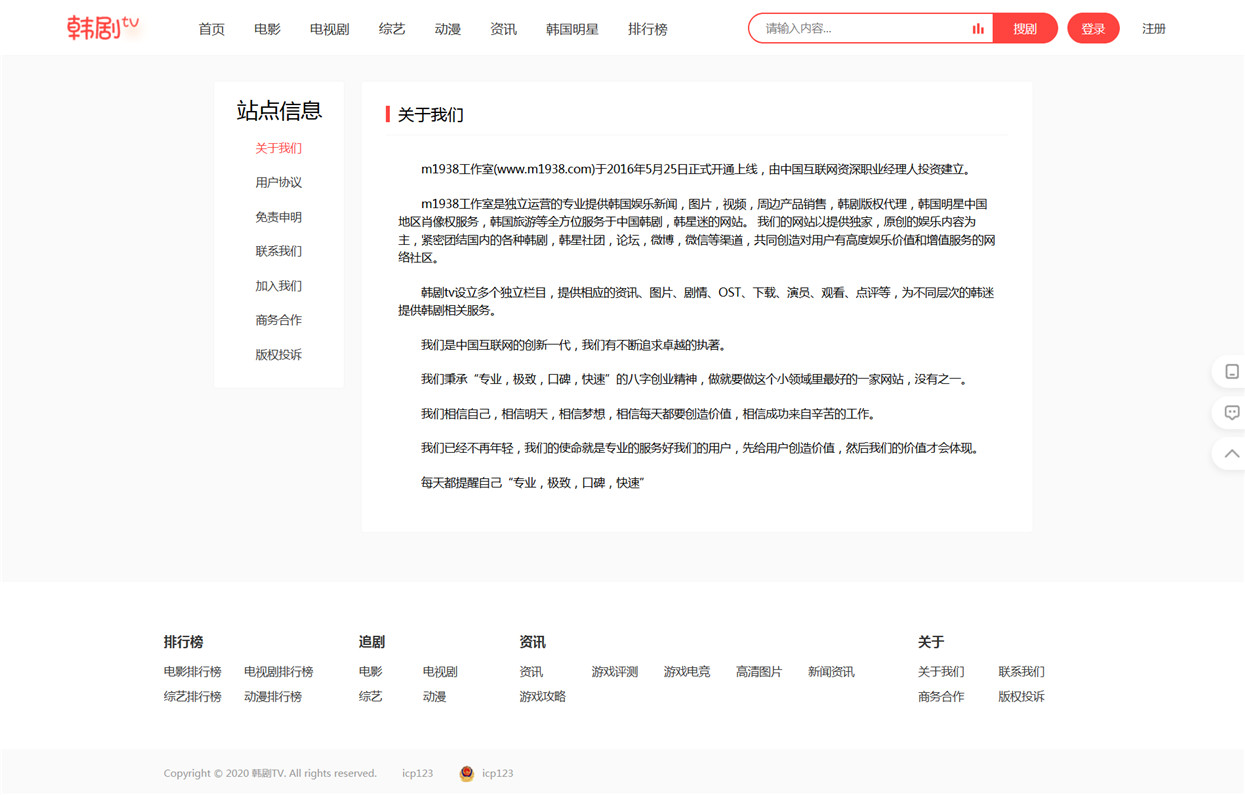Viewport: 1245px width, 795px height.
Task: Click the footer heading 排行榜
Action: point(184,642)
